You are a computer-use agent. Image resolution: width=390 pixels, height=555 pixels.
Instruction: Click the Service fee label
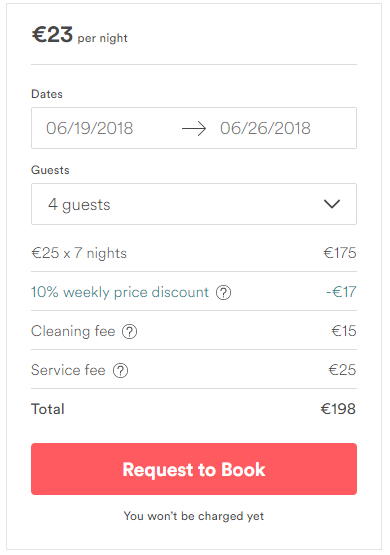click(x=68, y=370)
